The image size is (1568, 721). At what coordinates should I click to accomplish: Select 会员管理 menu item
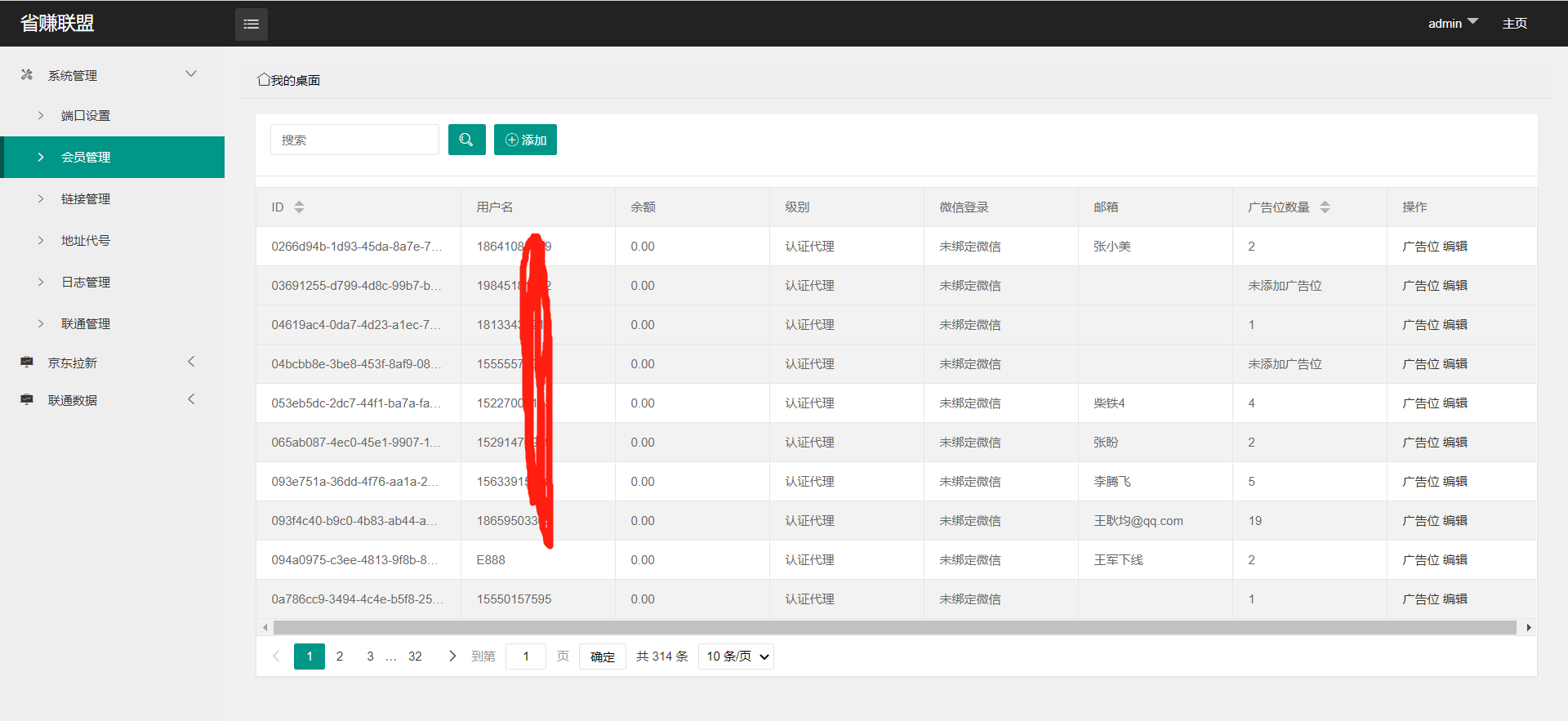tap(113, 157)
